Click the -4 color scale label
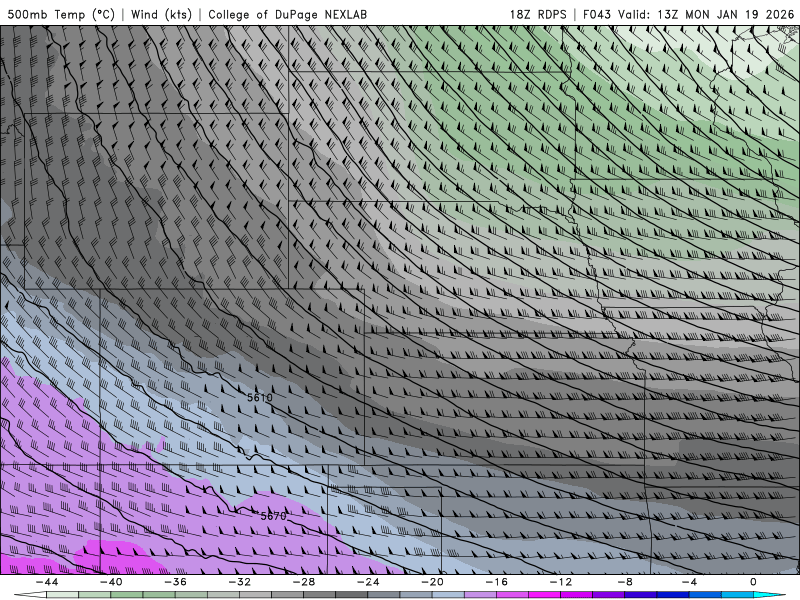The width and height of the screenshot is (800, 600). (x=689, y=582)
